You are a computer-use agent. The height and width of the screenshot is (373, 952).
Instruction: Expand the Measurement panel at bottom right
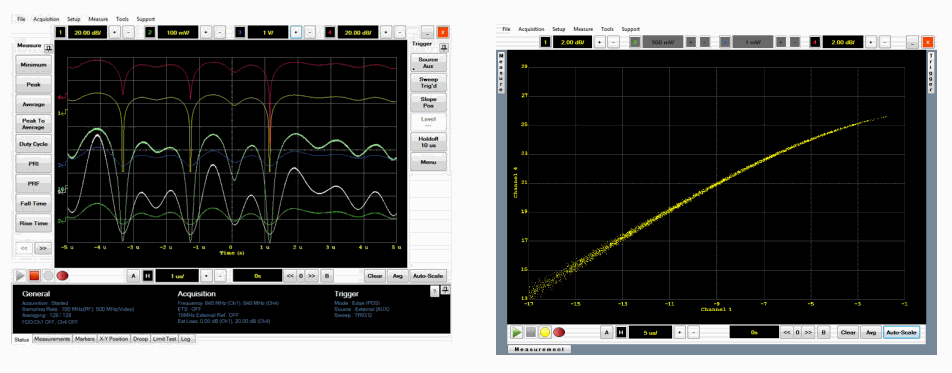click(539, 349)
